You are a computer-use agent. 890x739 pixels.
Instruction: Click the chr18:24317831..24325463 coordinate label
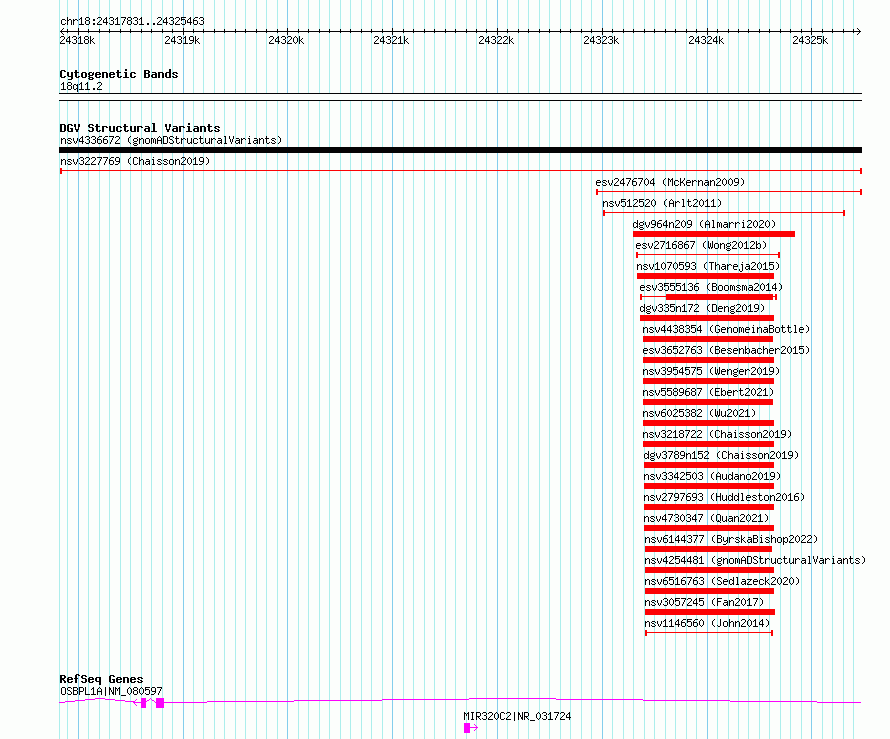click(x=132, y=22)
